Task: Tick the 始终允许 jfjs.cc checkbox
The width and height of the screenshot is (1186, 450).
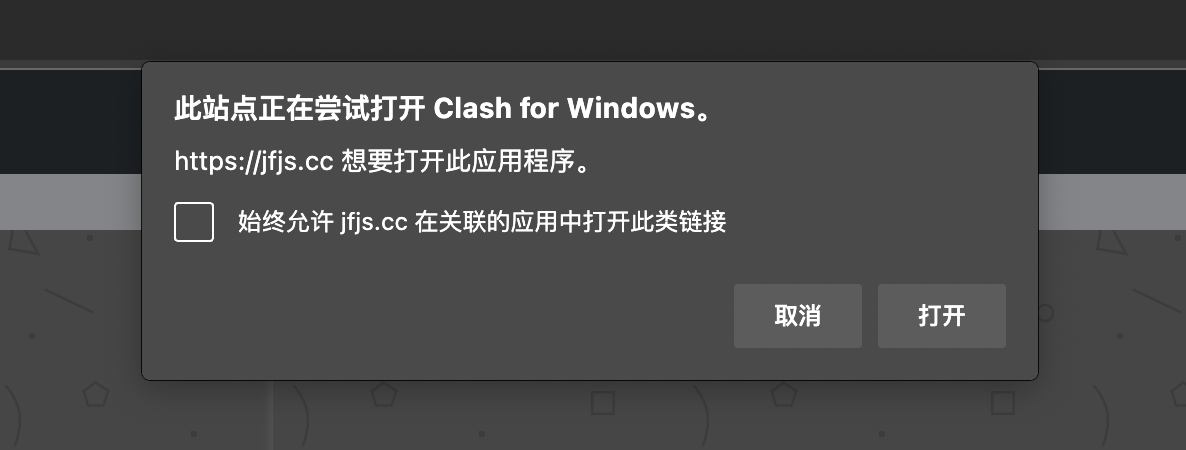Action: pyautogui.click(x=194, y=222)
